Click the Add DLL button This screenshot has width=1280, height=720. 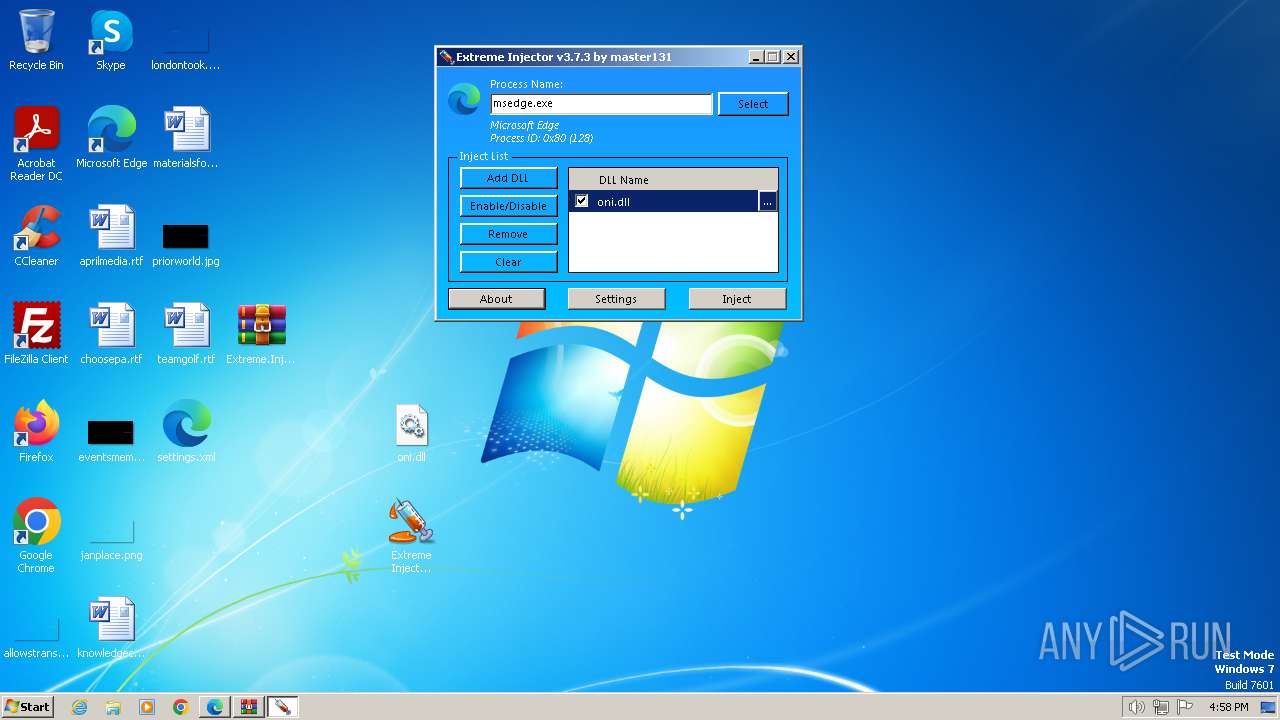508,178
